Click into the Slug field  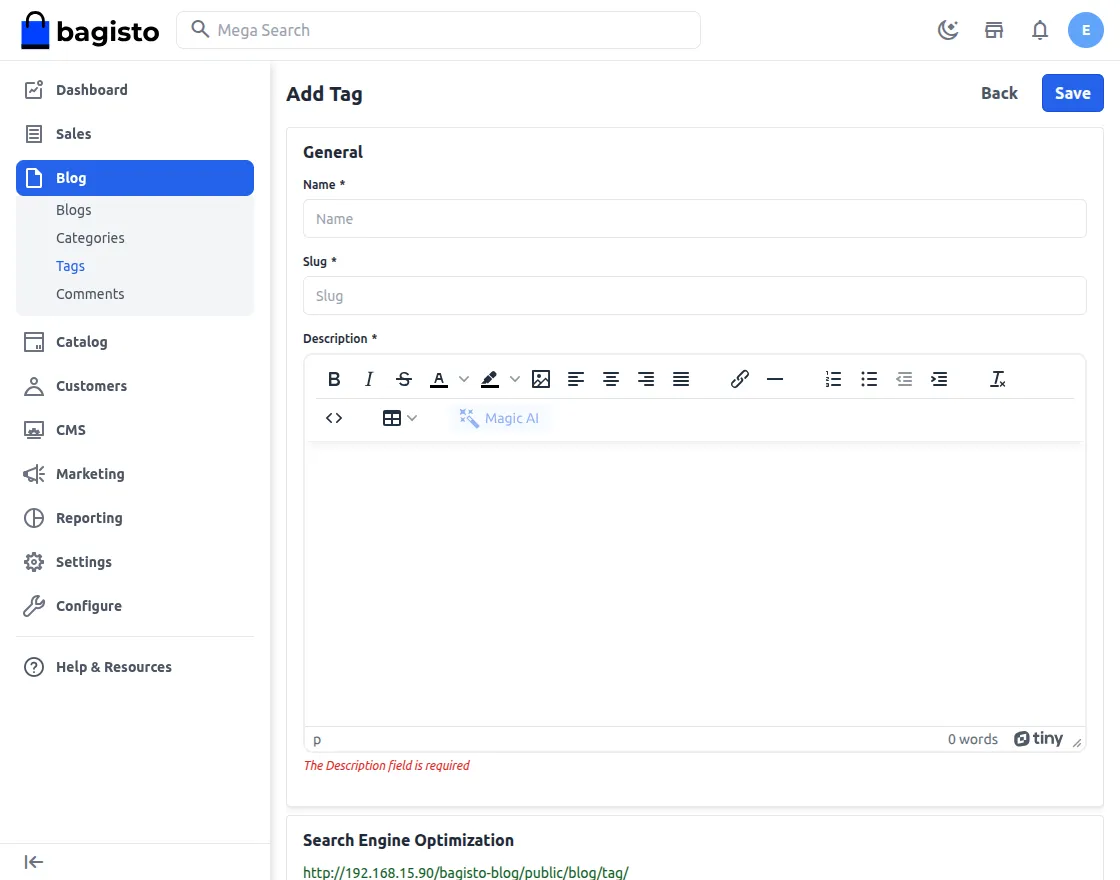pos(694,296)
